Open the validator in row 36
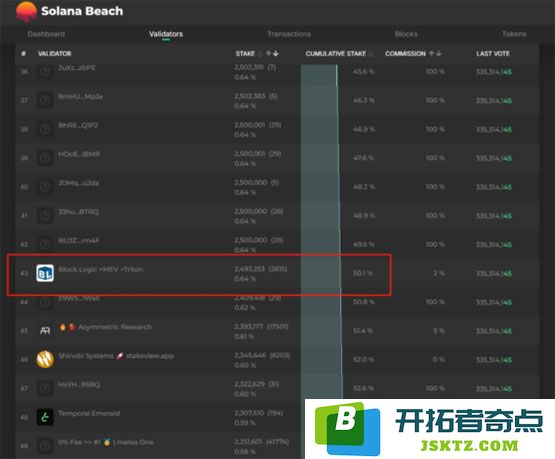Image resolution: width=555 pixels, height=459 pixels. click(x=77, y=68)
